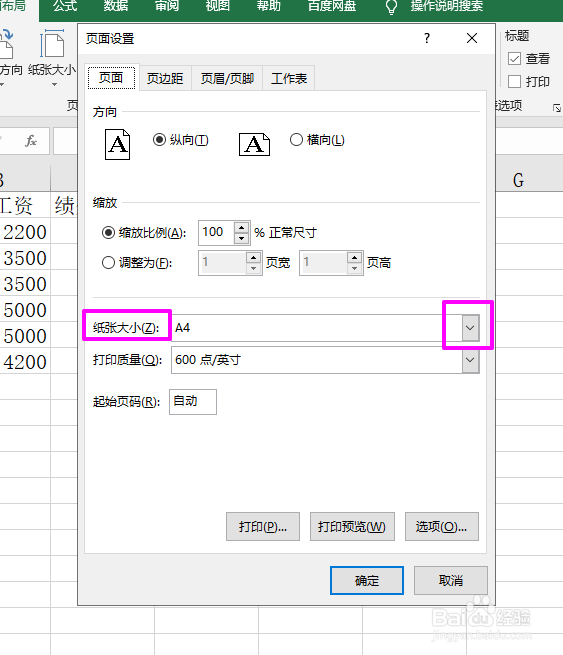
Task: Open the 百度网盘 ribbon tab
Action: point(332,6)
